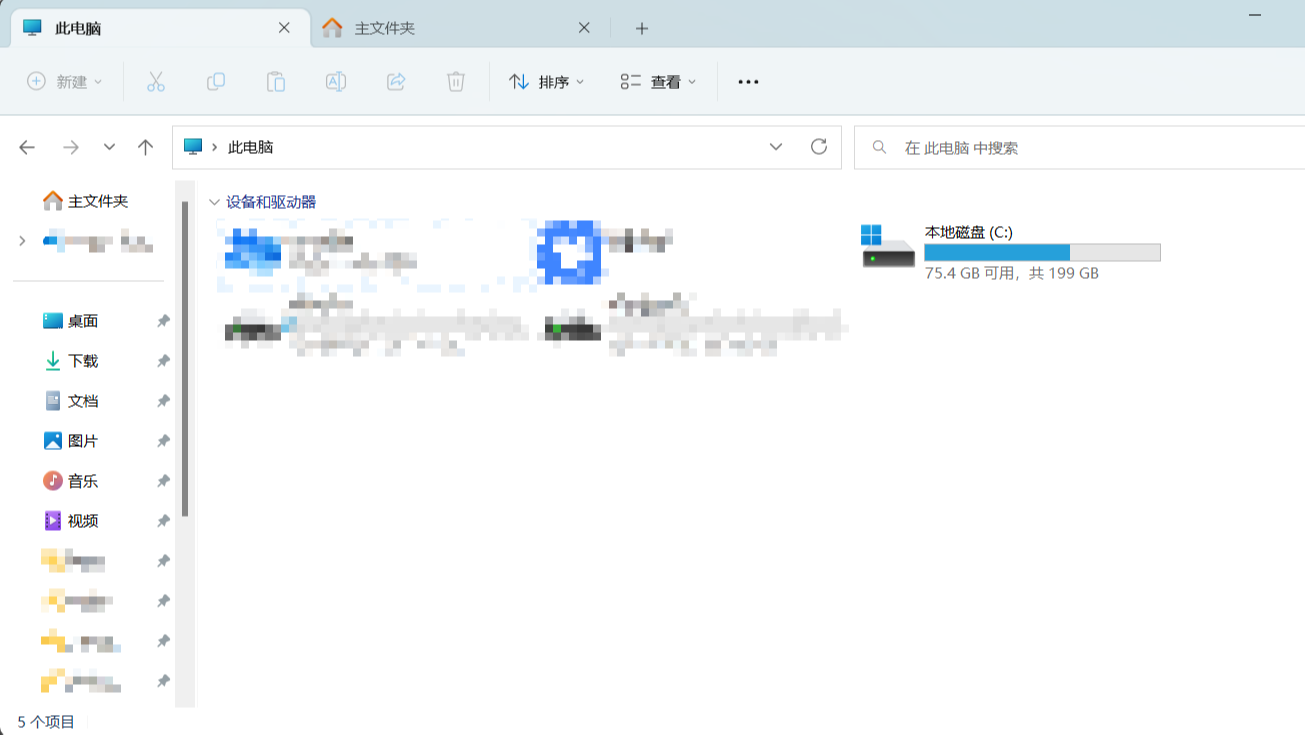Open recent locations chevron dropdown
The image size is (1305, 735).
pyautogui.click(x=109, y=147)
